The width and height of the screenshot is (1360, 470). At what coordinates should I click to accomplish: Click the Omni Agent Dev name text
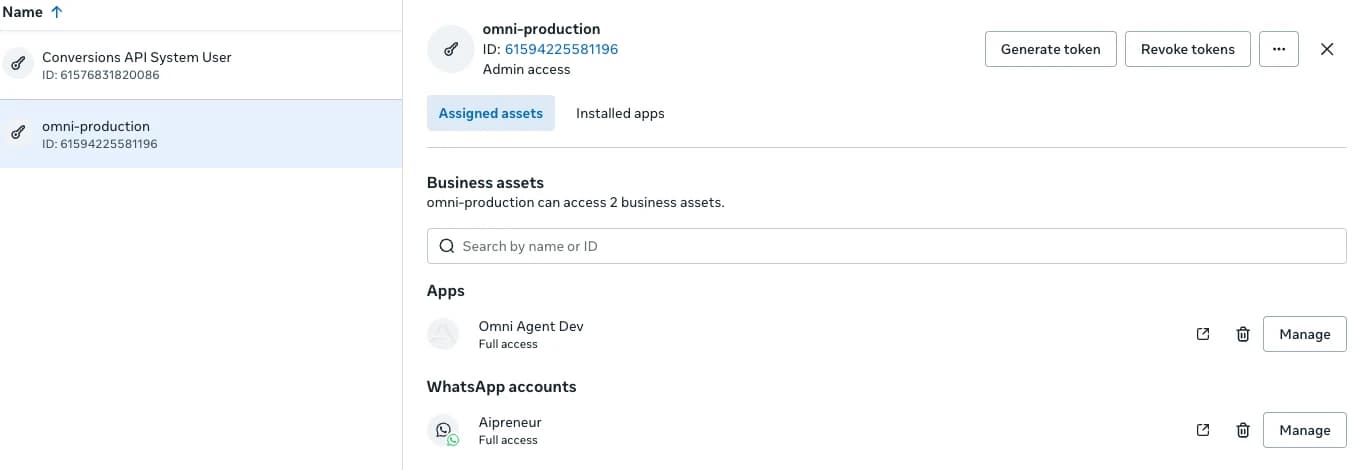pos(531,326)
